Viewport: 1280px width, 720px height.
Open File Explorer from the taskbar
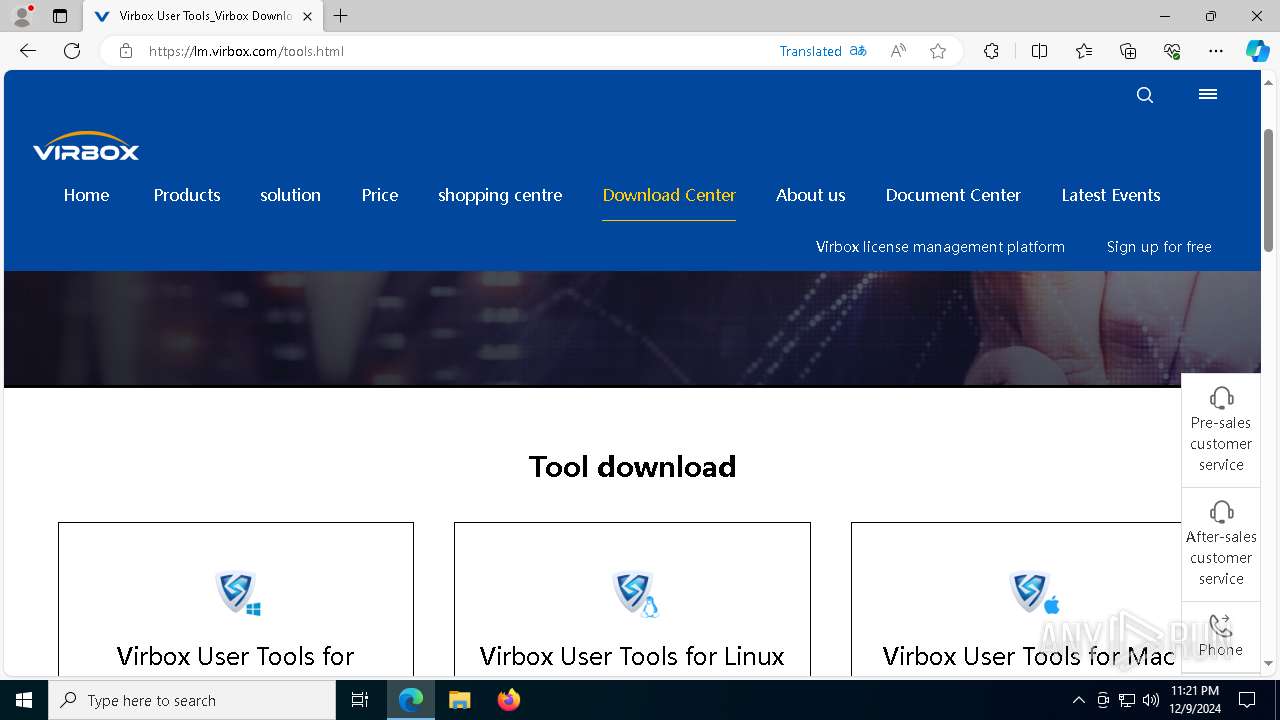[459, 700]
